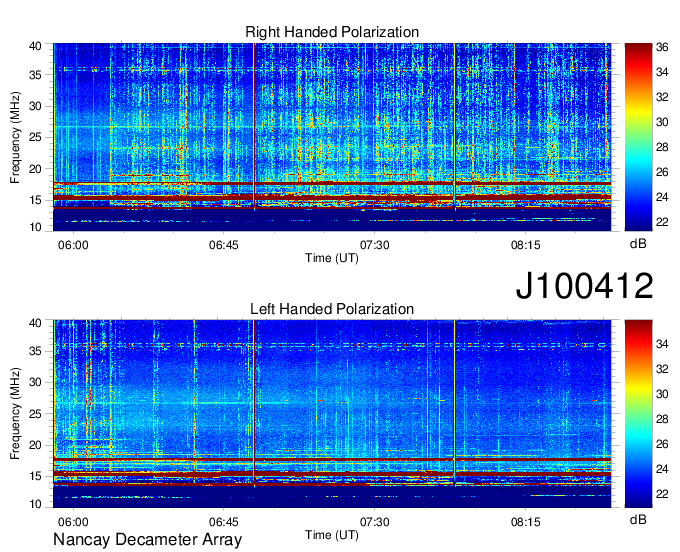The image size is (680, 552).
Task: Click the 22 value on top colorbar
Action: coord(662,222)
